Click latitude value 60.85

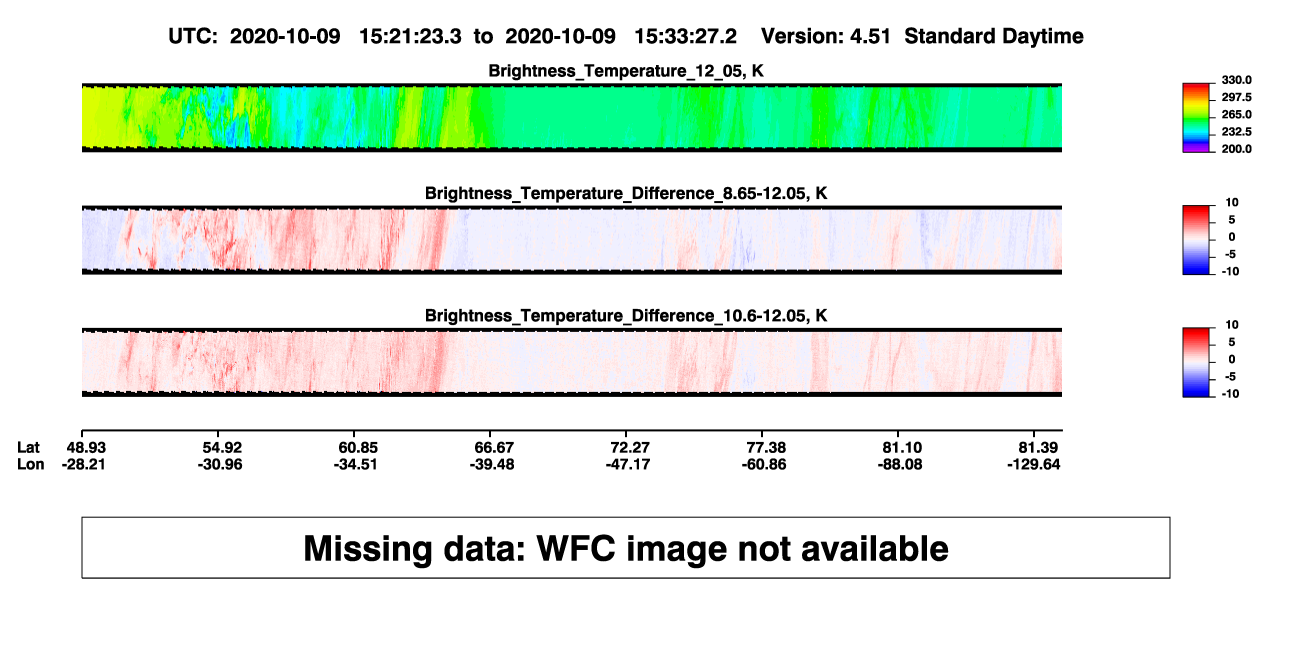(x=357, y=447)
